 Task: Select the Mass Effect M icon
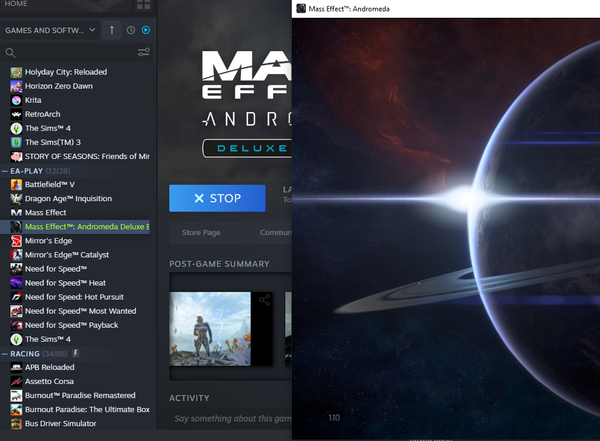16,212
